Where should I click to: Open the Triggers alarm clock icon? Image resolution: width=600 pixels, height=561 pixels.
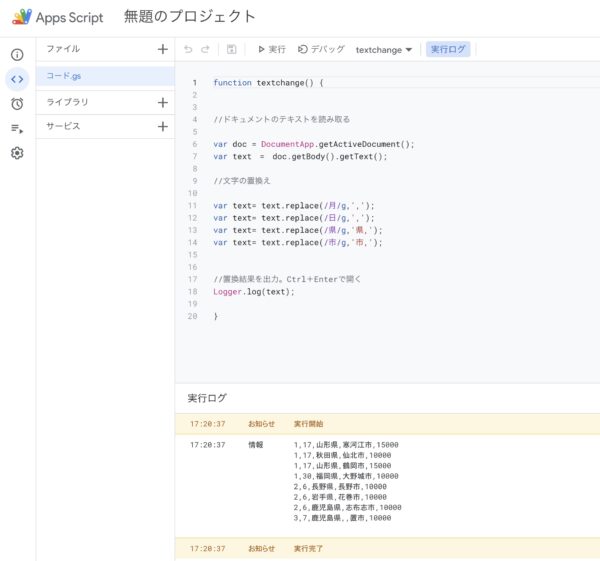[x=17, y=104]
